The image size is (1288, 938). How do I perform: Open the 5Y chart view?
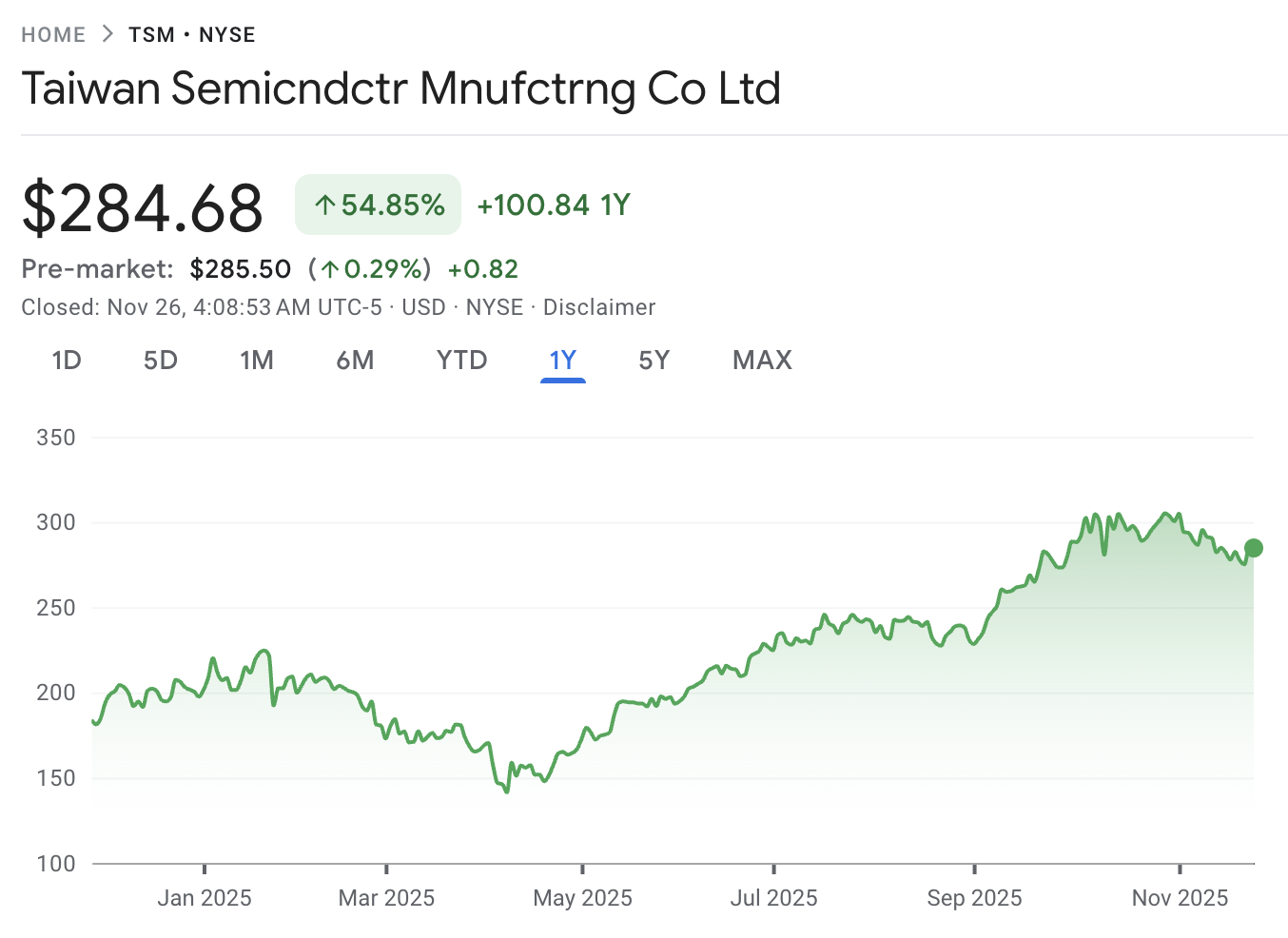[x=654, y=361]
